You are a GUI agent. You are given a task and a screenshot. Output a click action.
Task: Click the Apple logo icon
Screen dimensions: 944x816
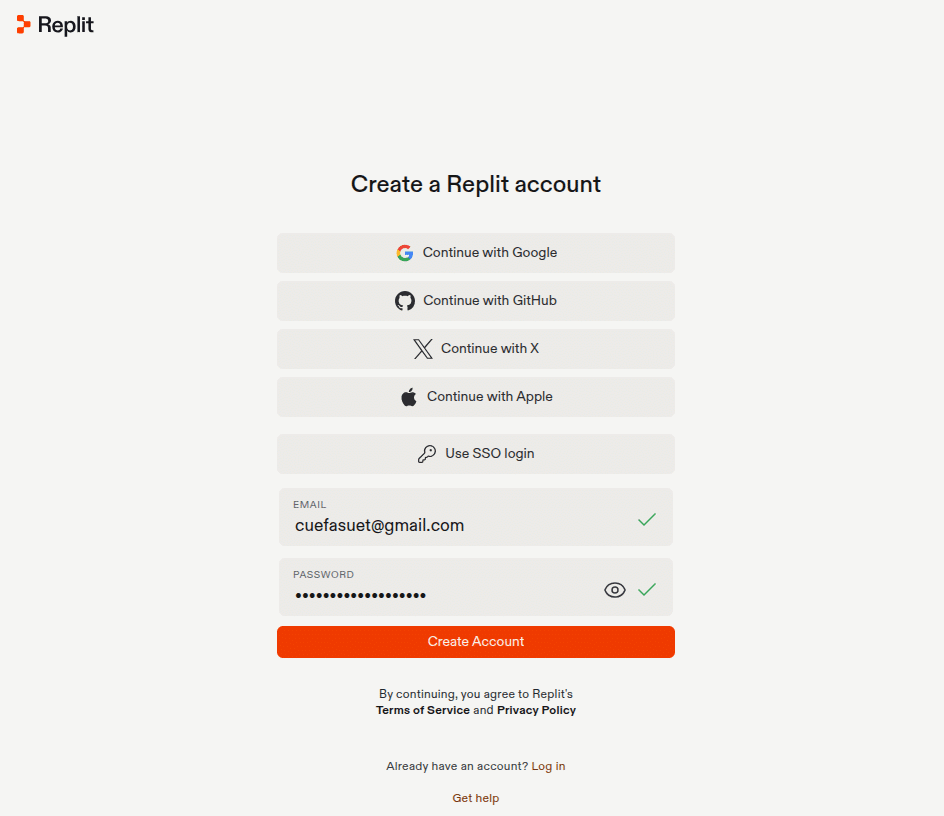409,397
